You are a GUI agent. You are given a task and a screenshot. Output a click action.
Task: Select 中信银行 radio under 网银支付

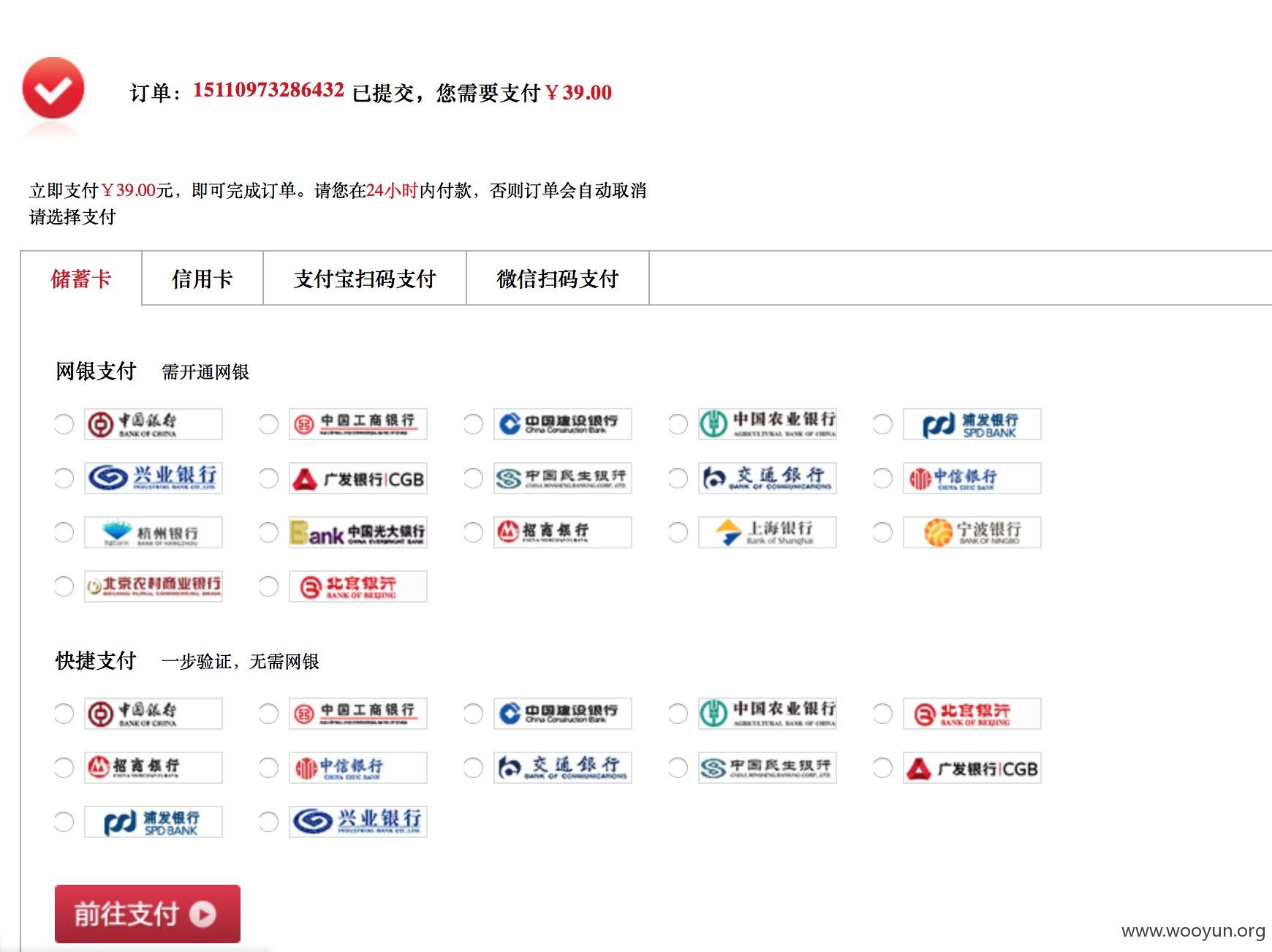(x=883, y=478)
